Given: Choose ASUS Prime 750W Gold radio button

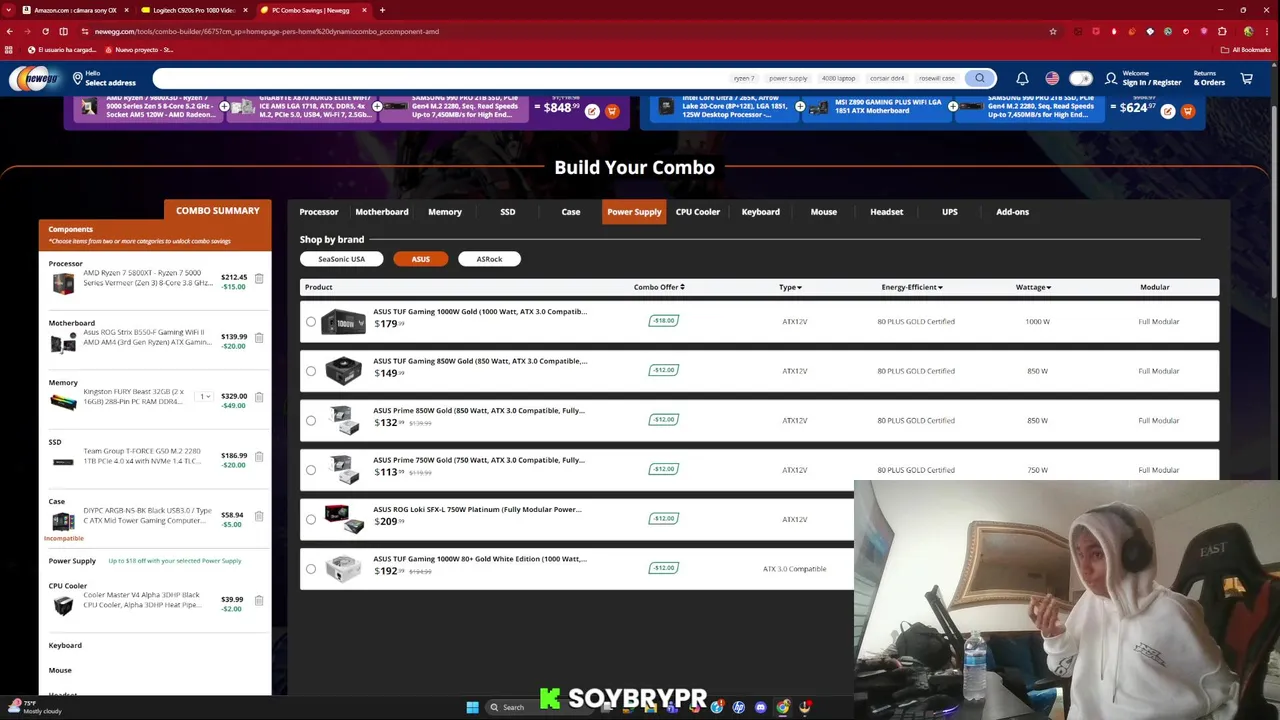Looking at the screenshot, I should [x=311, y=470].
